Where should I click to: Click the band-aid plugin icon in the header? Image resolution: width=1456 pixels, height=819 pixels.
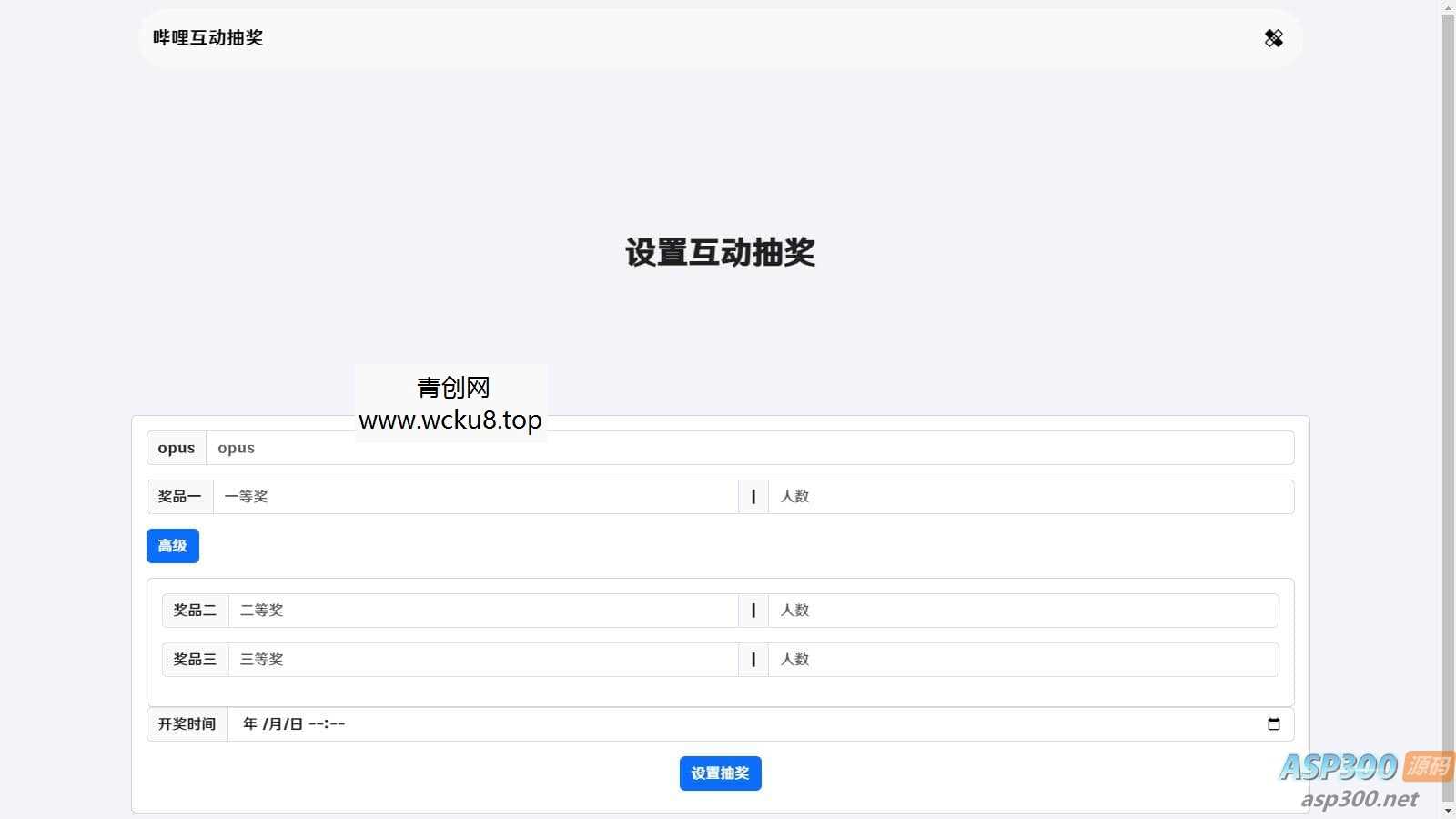(x=1273, y=38)
